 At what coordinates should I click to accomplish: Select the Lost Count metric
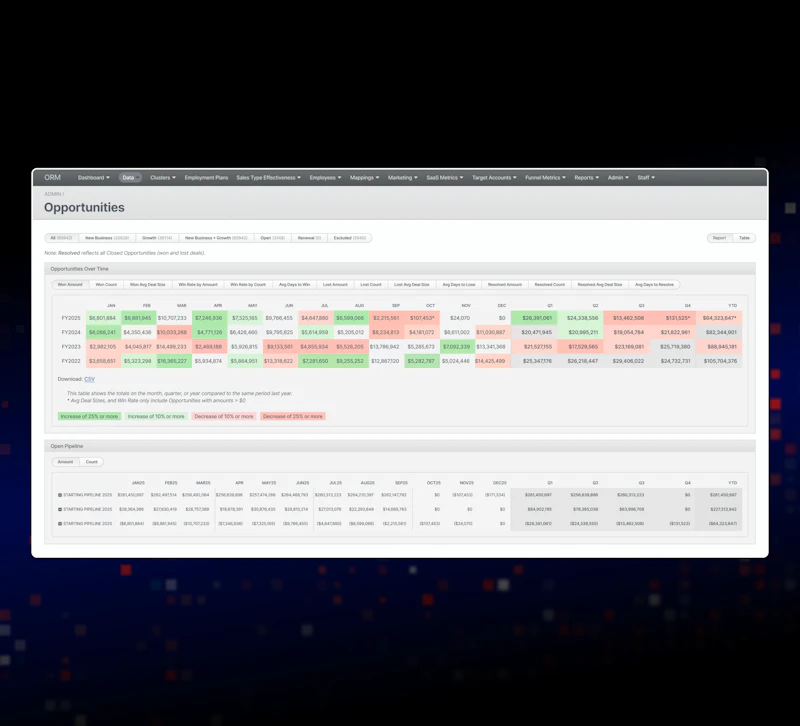pyautogui.click(x=371, y=285)
